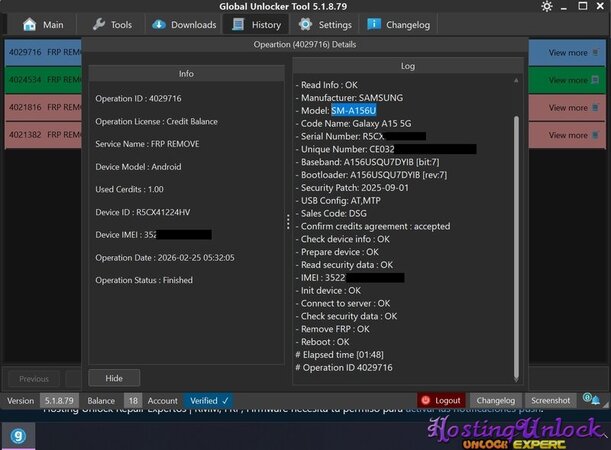Image resolution: width=611 pixels, height=450 pixels.
Task: Click the Logout button
Action: coord(441,400)
